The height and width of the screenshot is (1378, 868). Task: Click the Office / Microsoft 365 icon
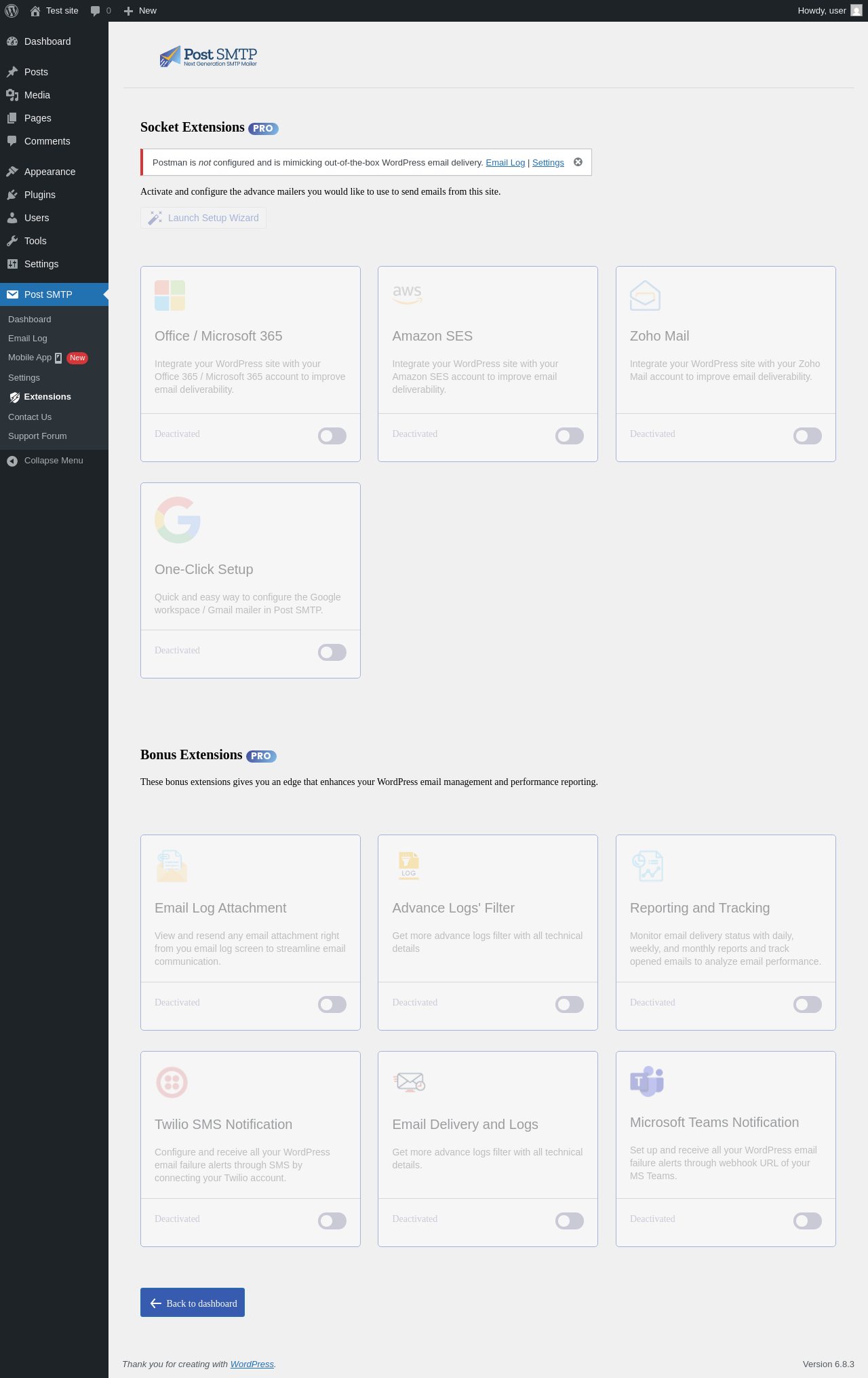tap(170, 296)
